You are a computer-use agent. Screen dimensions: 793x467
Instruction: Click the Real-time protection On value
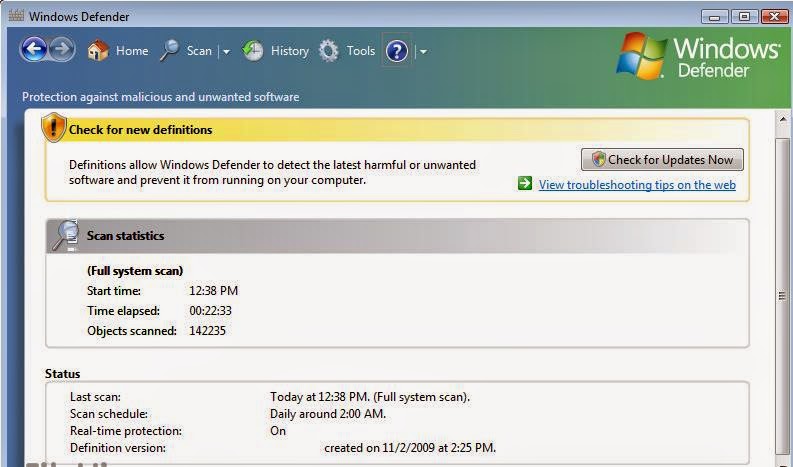(x=278, y=431)
